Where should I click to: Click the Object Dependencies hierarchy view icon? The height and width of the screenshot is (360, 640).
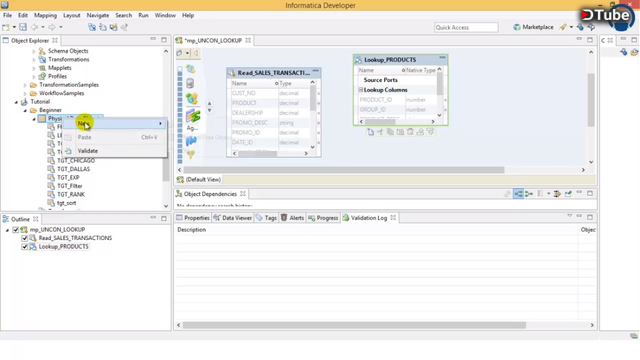pos(518,194)
